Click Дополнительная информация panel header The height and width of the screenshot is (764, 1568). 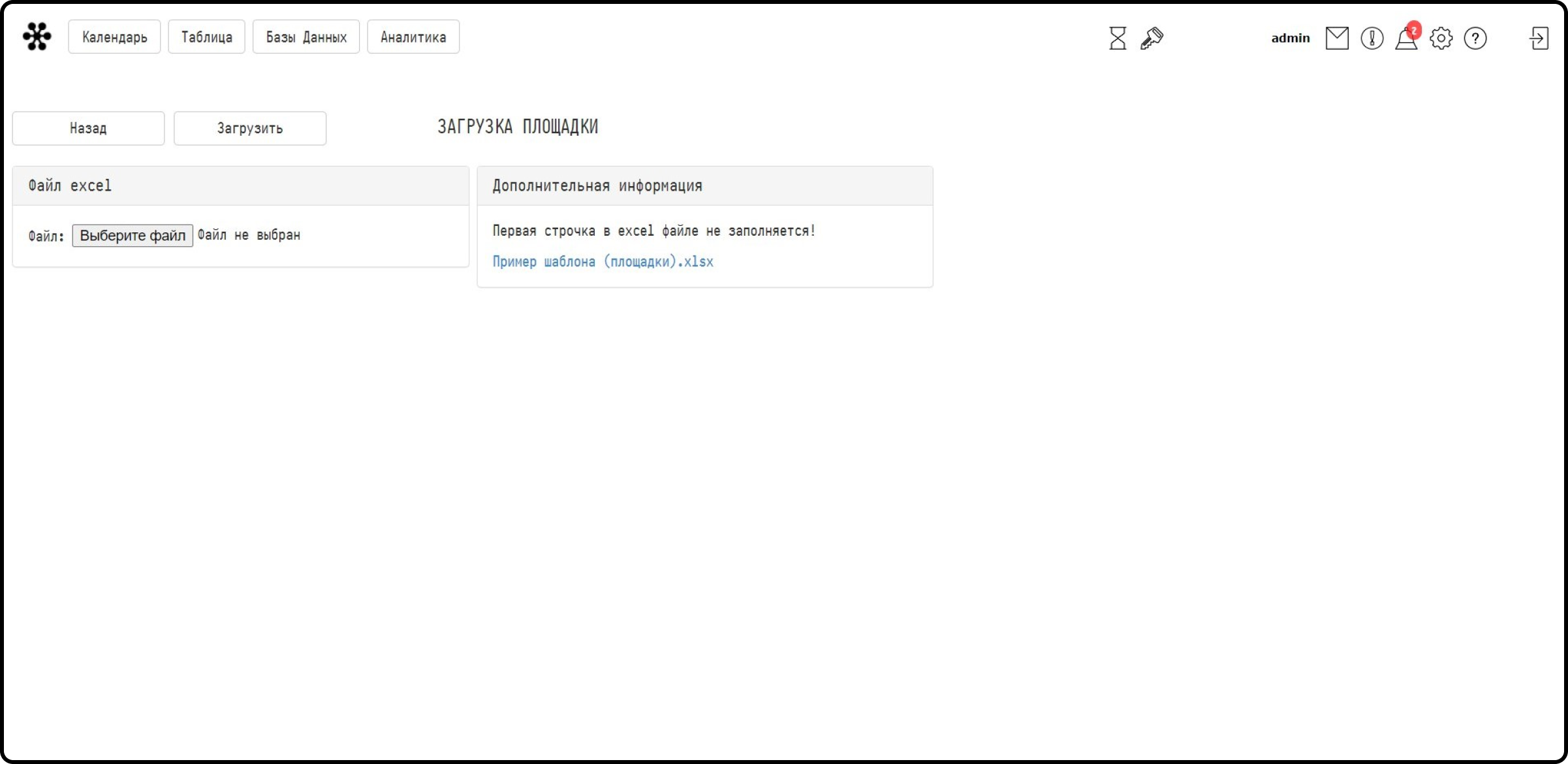(705, 186)
